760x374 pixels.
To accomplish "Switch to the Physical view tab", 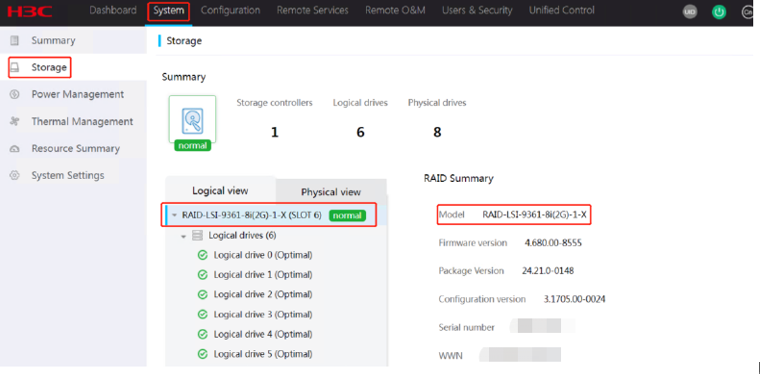I will point(331,192).
